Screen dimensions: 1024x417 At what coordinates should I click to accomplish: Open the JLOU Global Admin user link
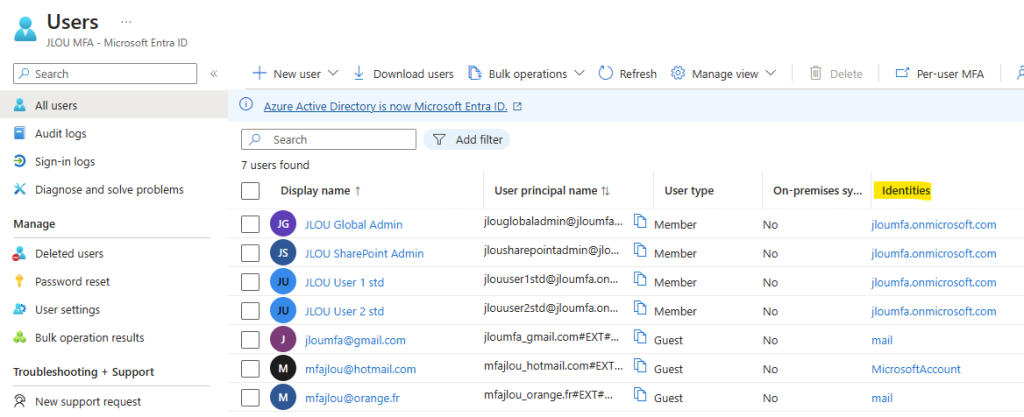353,224
